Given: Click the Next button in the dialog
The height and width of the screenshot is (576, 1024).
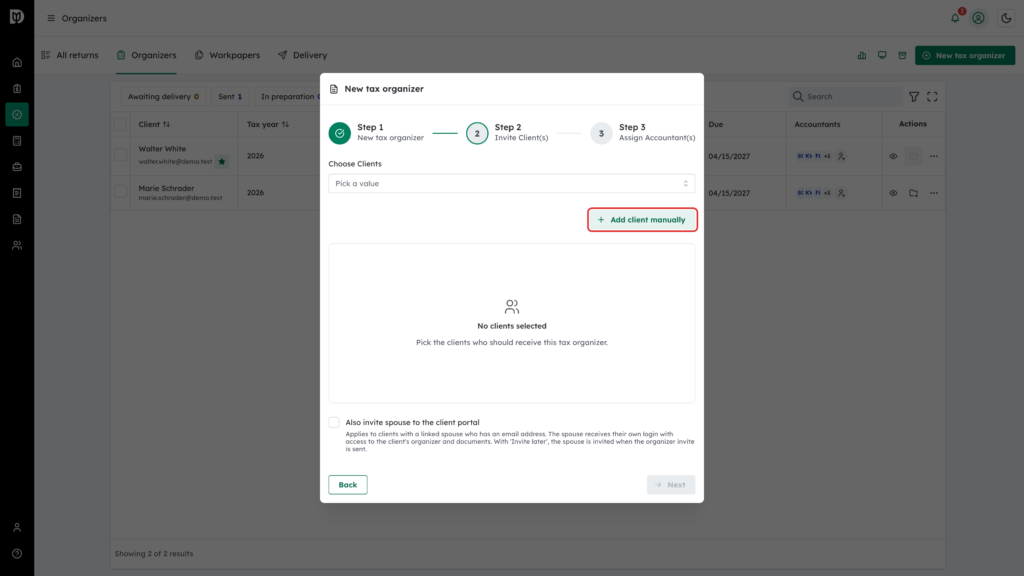Looking at the screenshot, I should 671,485.
